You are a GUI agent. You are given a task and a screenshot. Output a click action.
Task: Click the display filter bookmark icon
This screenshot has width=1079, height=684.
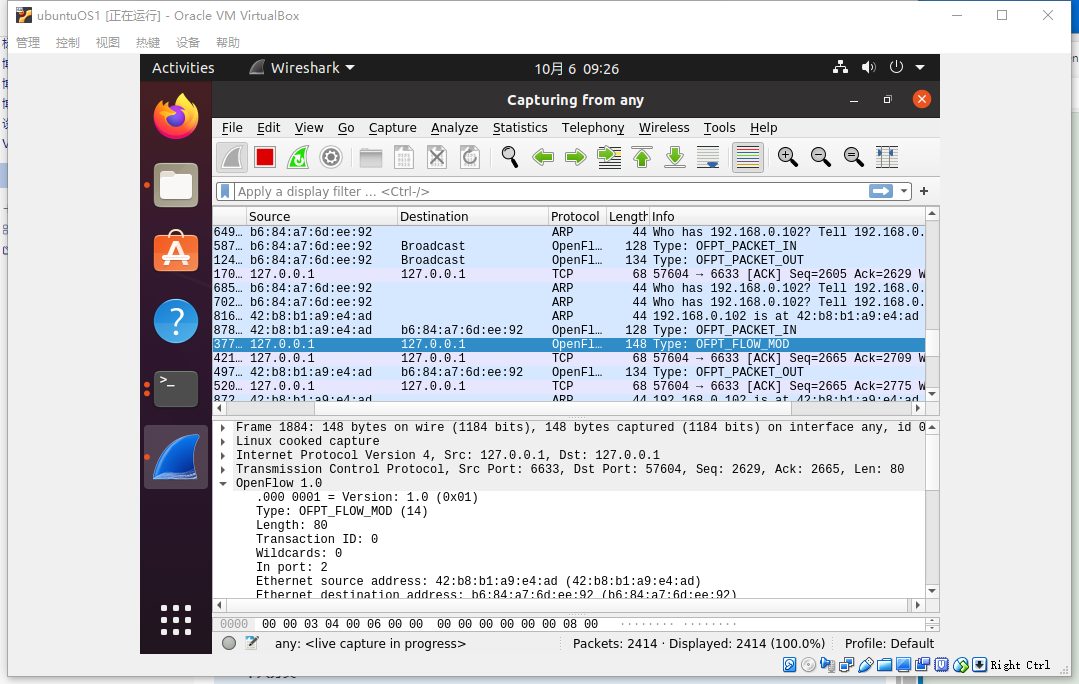(225, 191)
